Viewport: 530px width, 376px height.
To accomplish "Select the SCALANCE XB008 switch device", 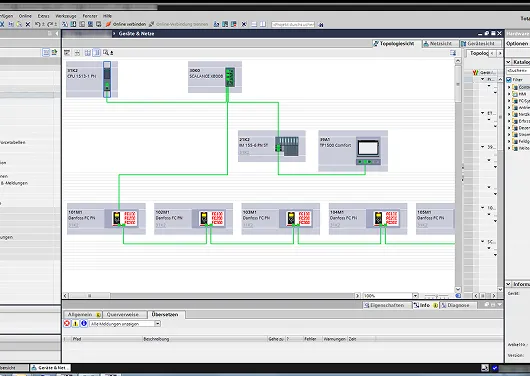I will 215,77.
